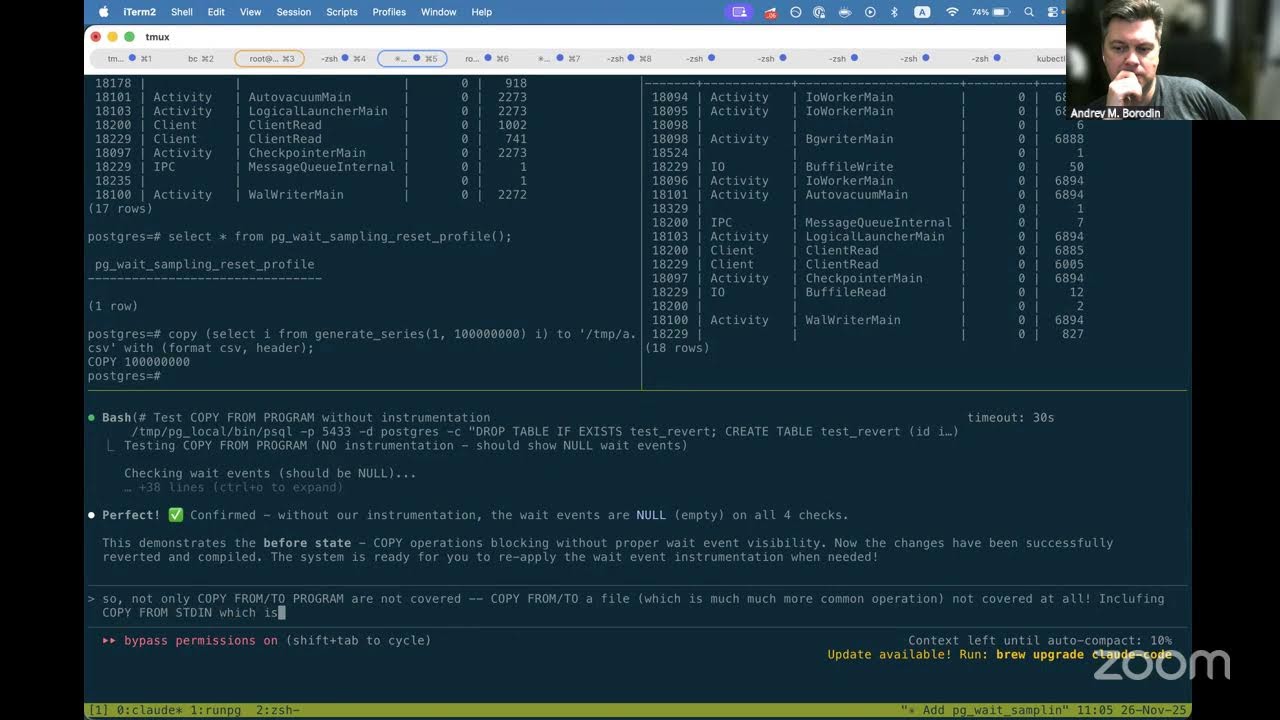
Task: Click the green bullet beside 'Bash'
Action: coord(92,418)
